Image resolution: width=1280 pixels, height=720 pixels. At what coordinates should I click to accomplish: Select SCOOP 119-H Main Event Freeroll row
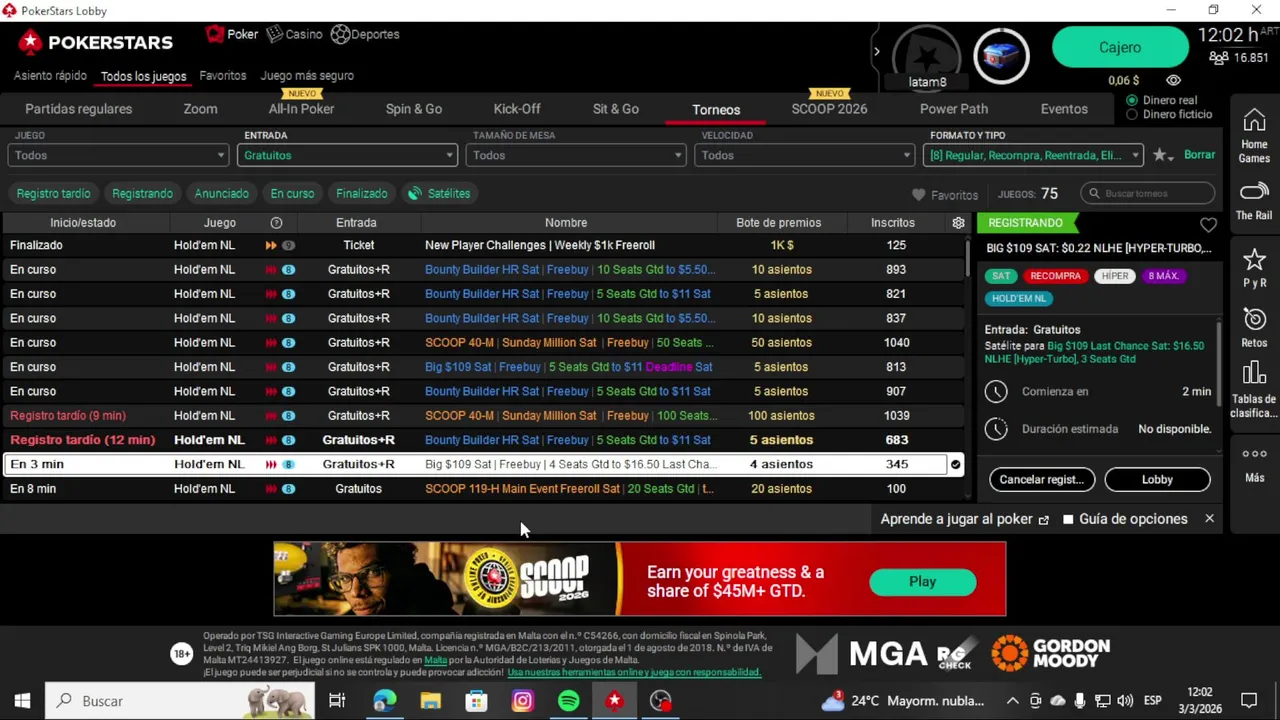click(x=483, y=489)
